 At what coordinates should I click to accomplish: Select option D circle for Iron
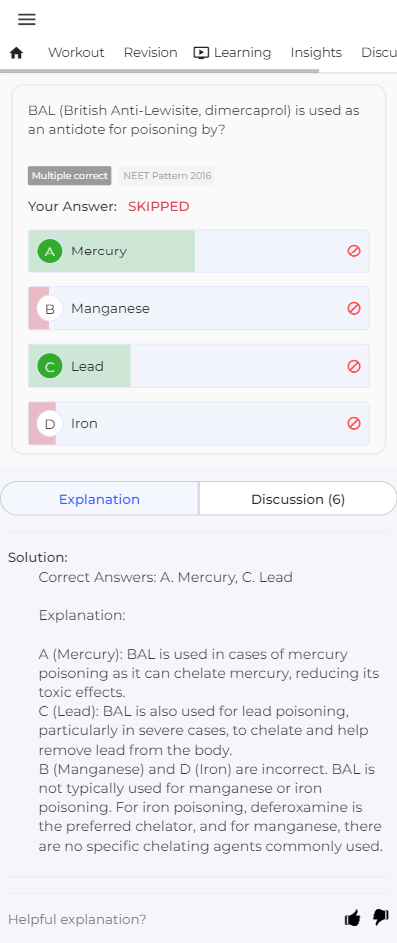(x=50, y=424)
